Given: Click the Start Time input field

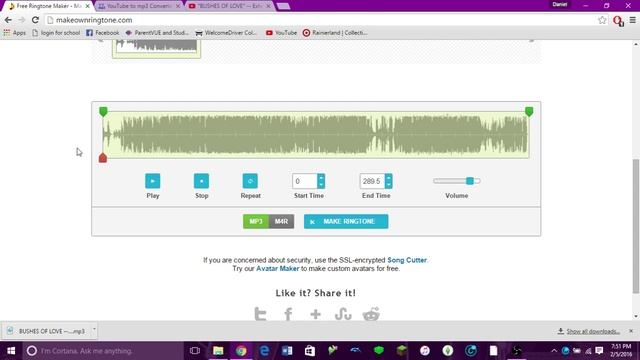Looking at the screenshot, I should pos(304,181).
